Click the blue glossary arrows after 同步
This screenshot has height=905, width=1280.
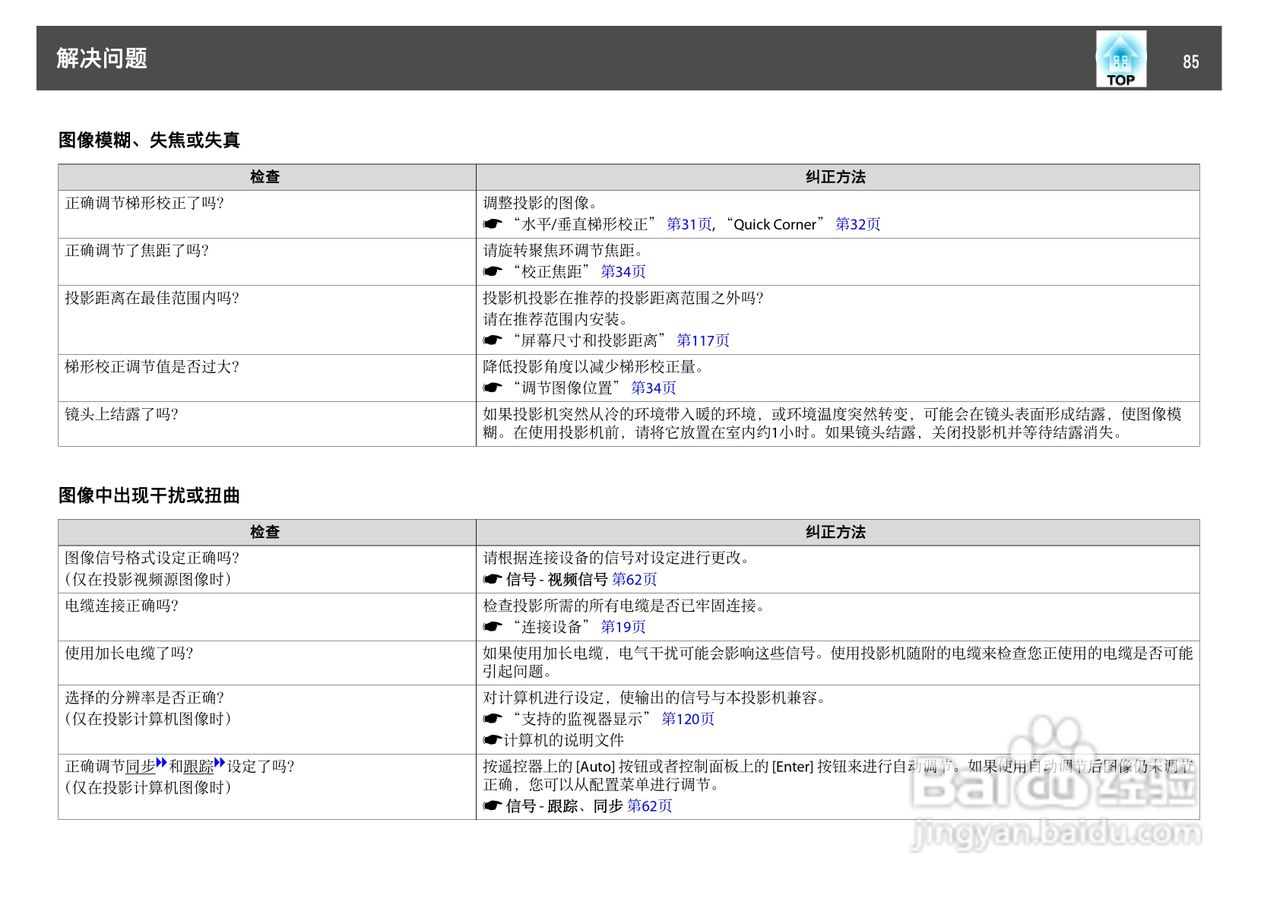[161, 765]
